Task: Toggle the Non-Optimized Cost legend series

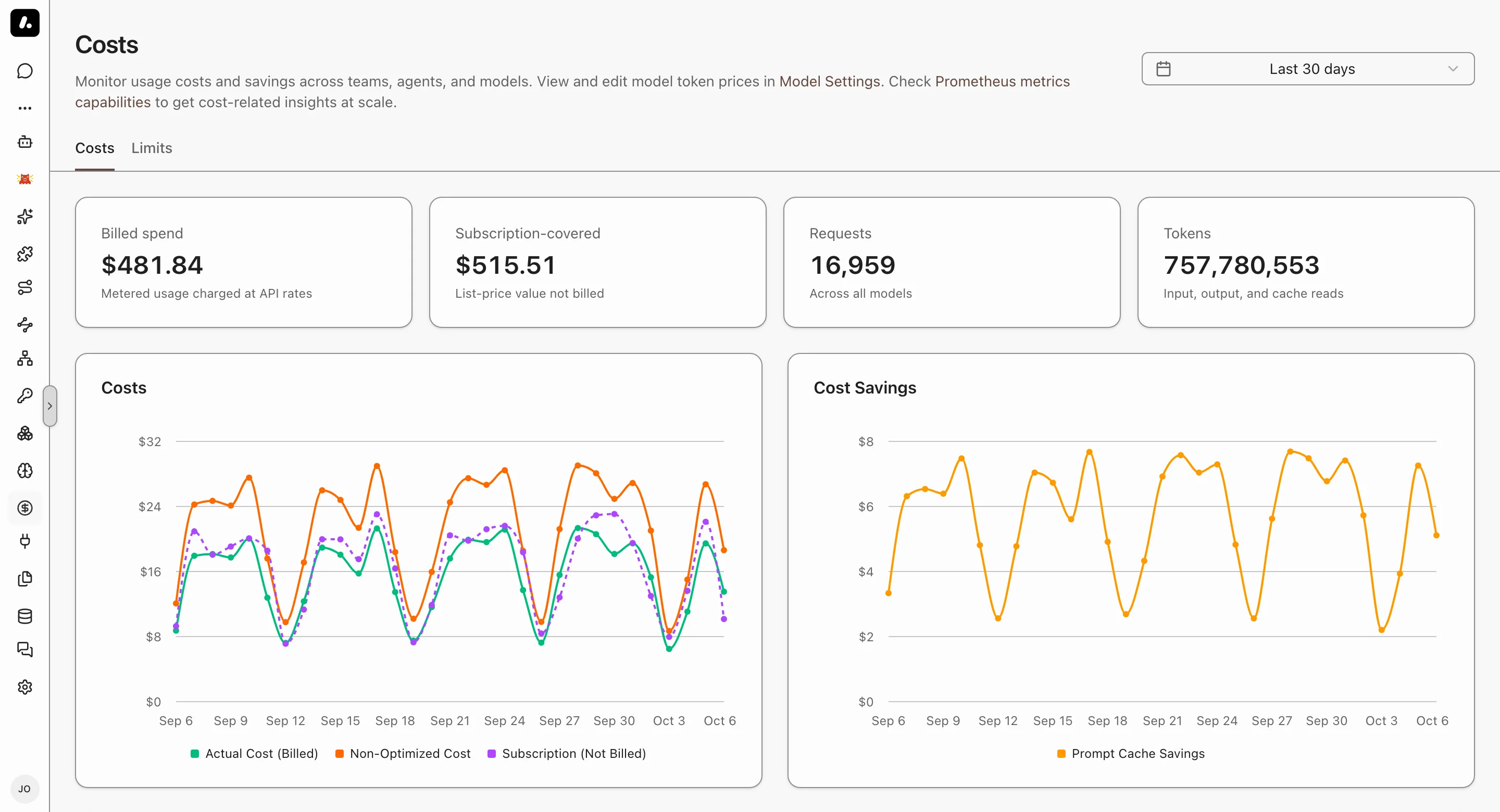Action: coord(403,753)
